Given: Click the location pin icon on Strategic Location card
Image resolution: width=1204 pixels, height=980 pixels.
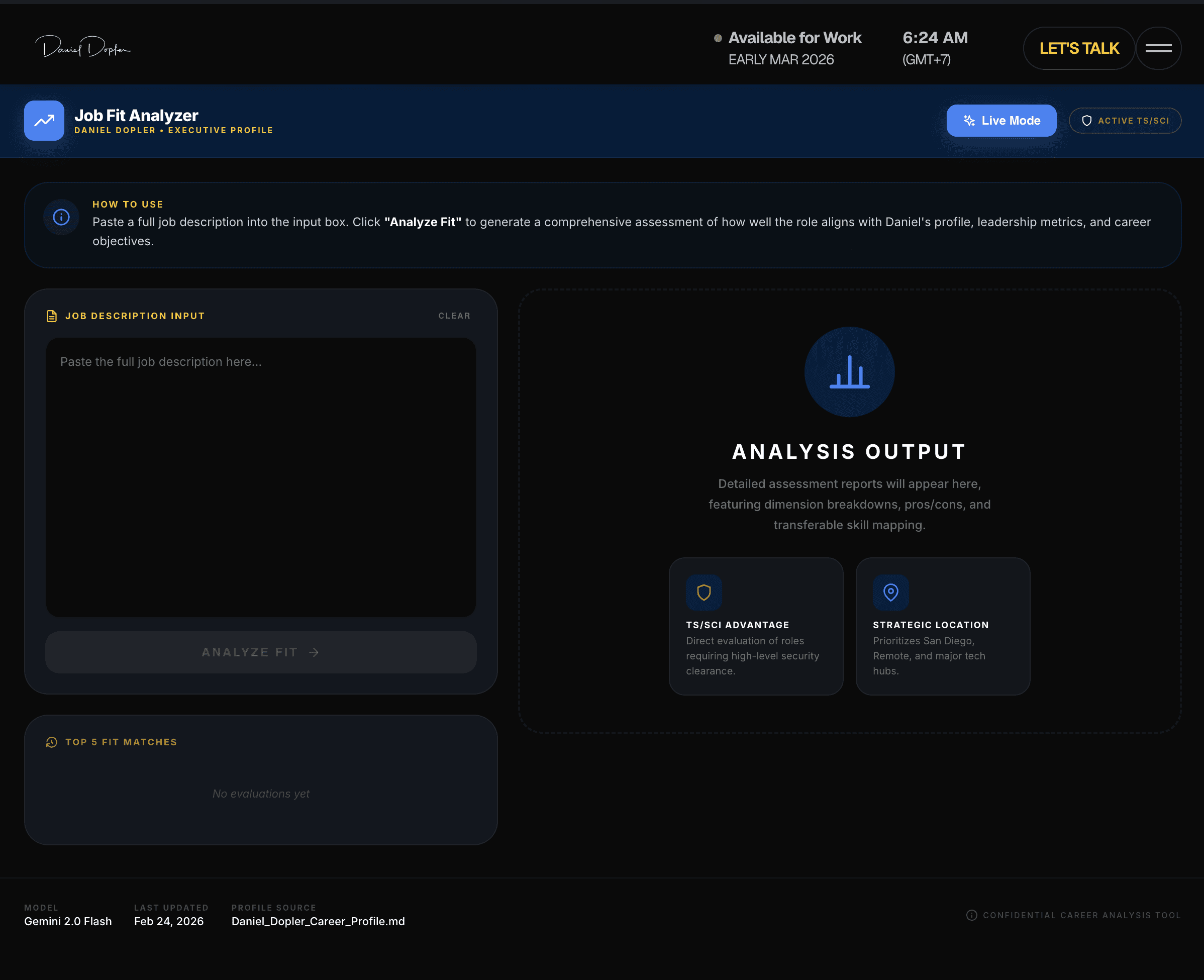Looking at the screenshot, I should click(x=891, y=592).
